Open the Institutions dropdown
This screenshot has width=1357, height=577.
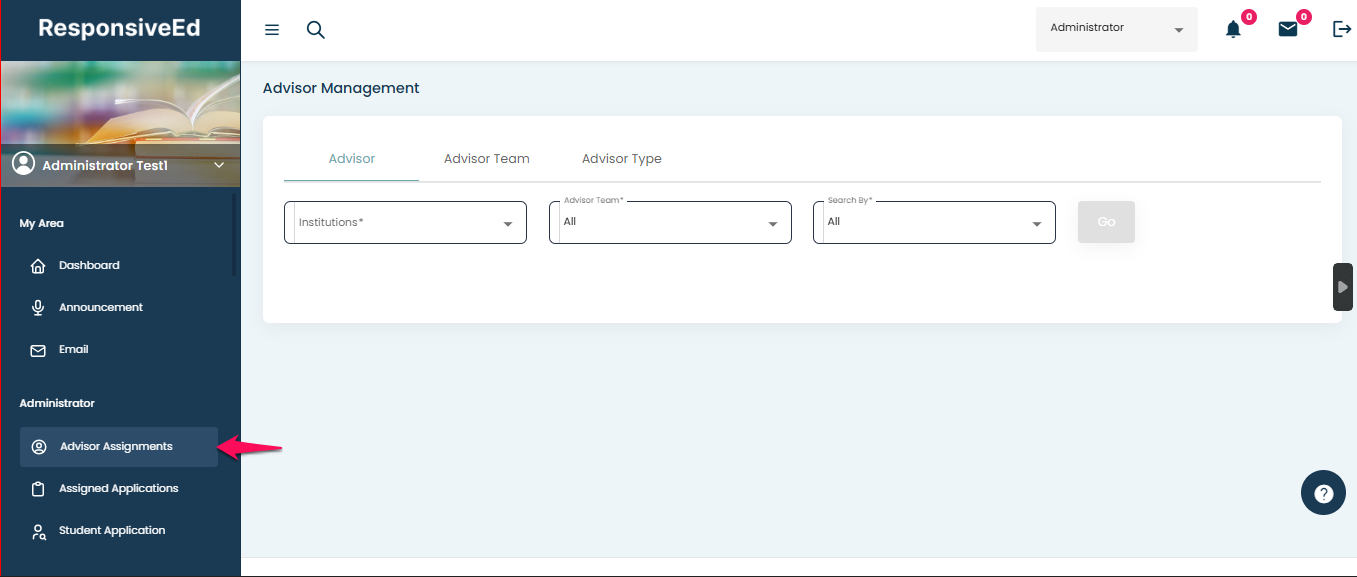pos(405,223)
